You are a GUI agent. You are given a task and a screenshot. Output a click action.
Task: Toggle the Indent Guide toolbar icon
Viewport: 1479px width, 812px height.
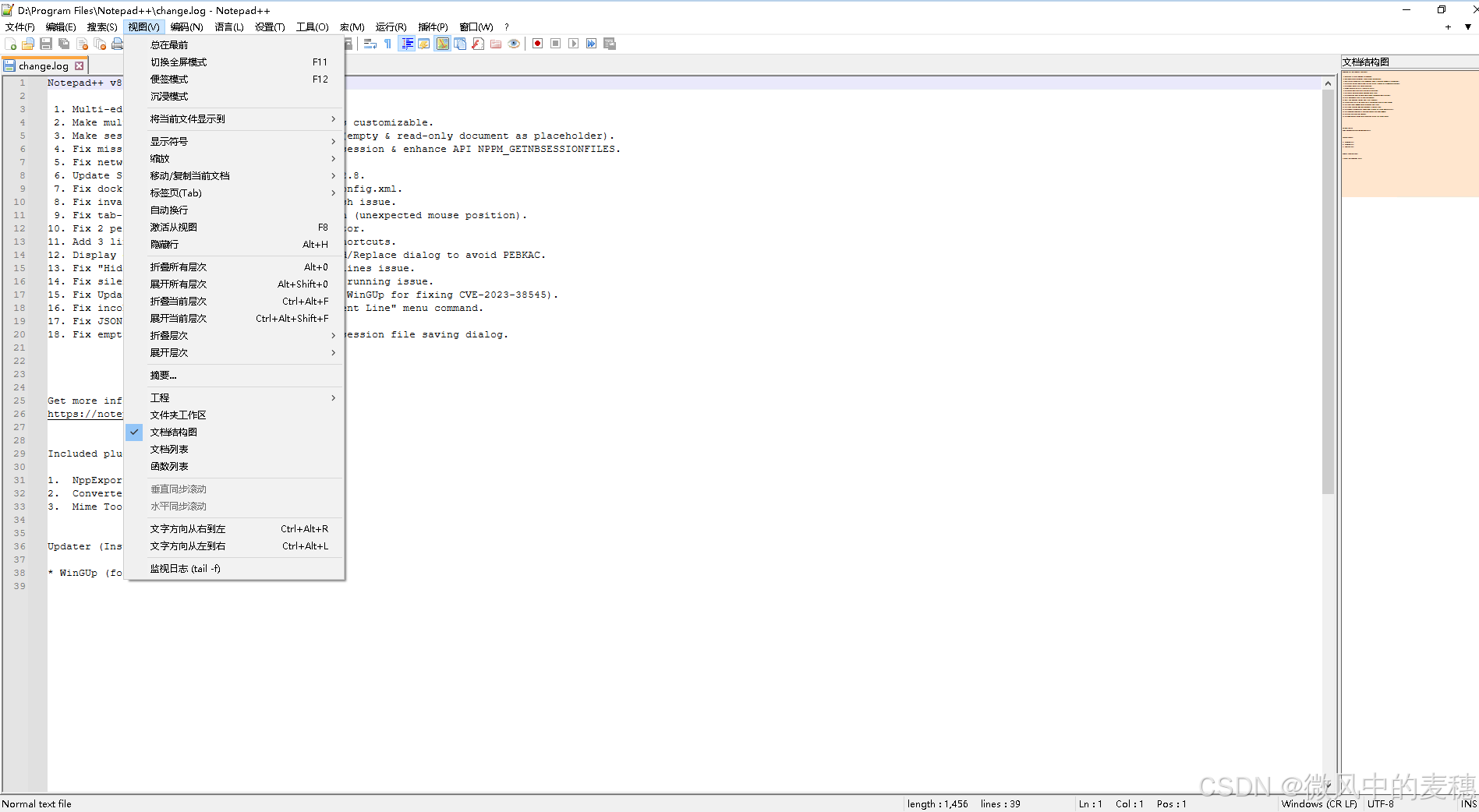(x=406, y=44)
